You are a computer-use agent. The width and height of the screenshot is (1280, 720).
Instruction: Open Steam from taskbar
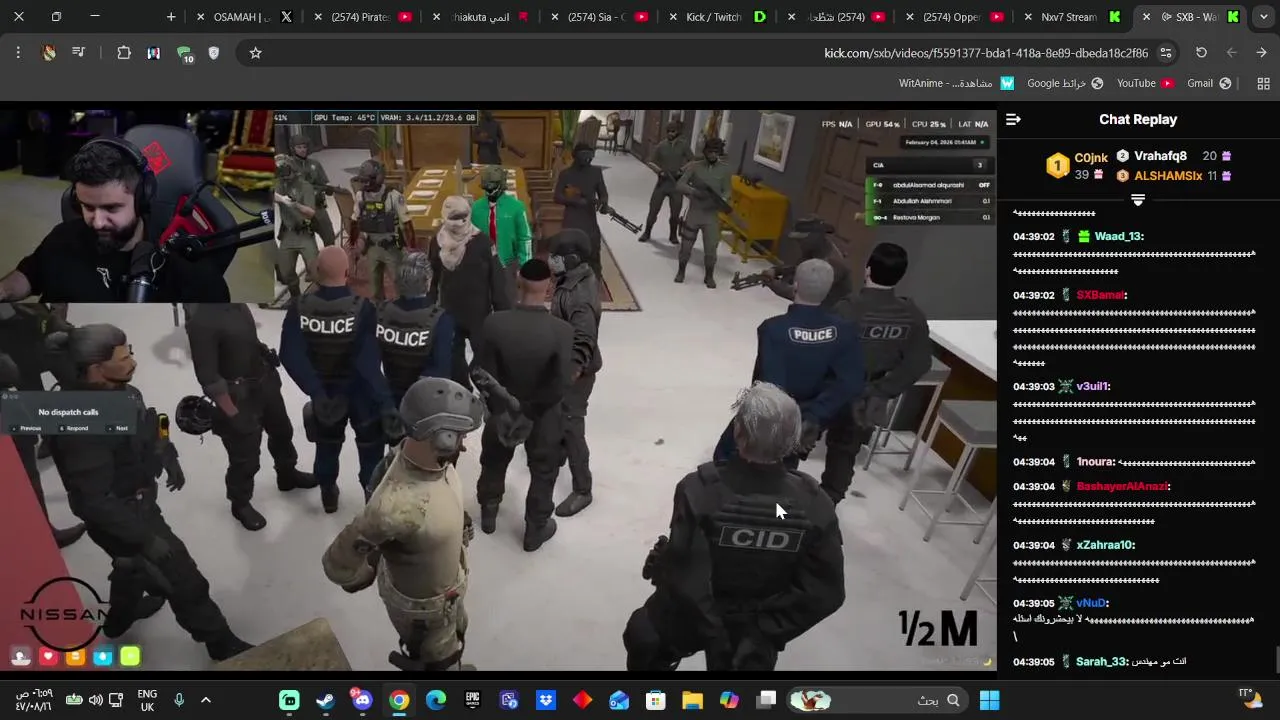326,700
